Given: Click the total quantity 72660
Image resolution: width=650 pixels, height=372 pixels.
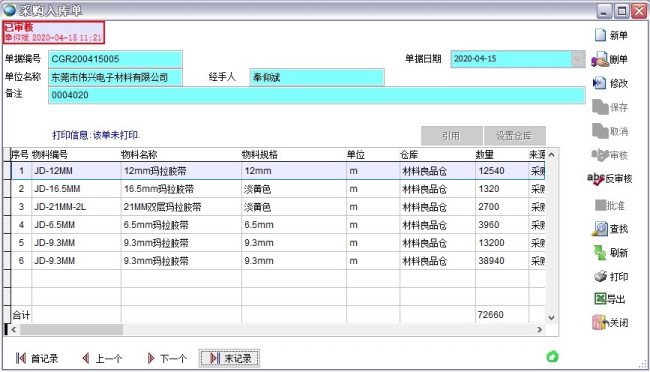Looking at the screenshot, I should (x=502, y=315).
